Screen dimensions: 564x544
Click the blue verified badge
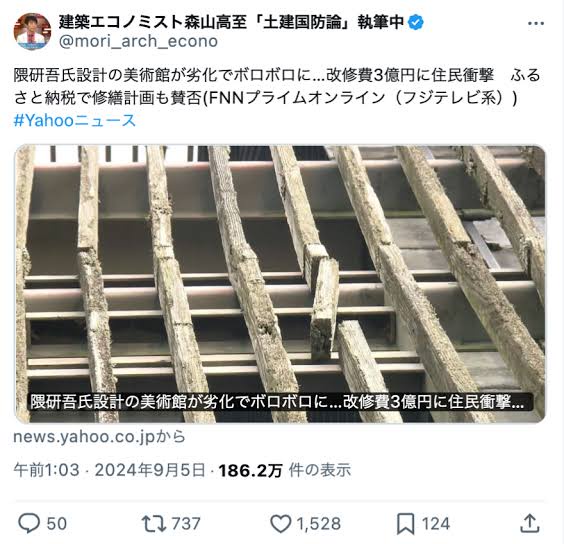point(416,22)
